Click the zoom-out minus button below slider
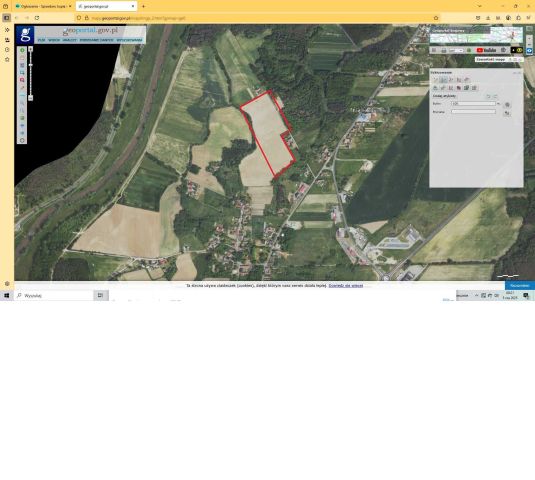This screenshot has width=535, height=480. click(30, 98)
